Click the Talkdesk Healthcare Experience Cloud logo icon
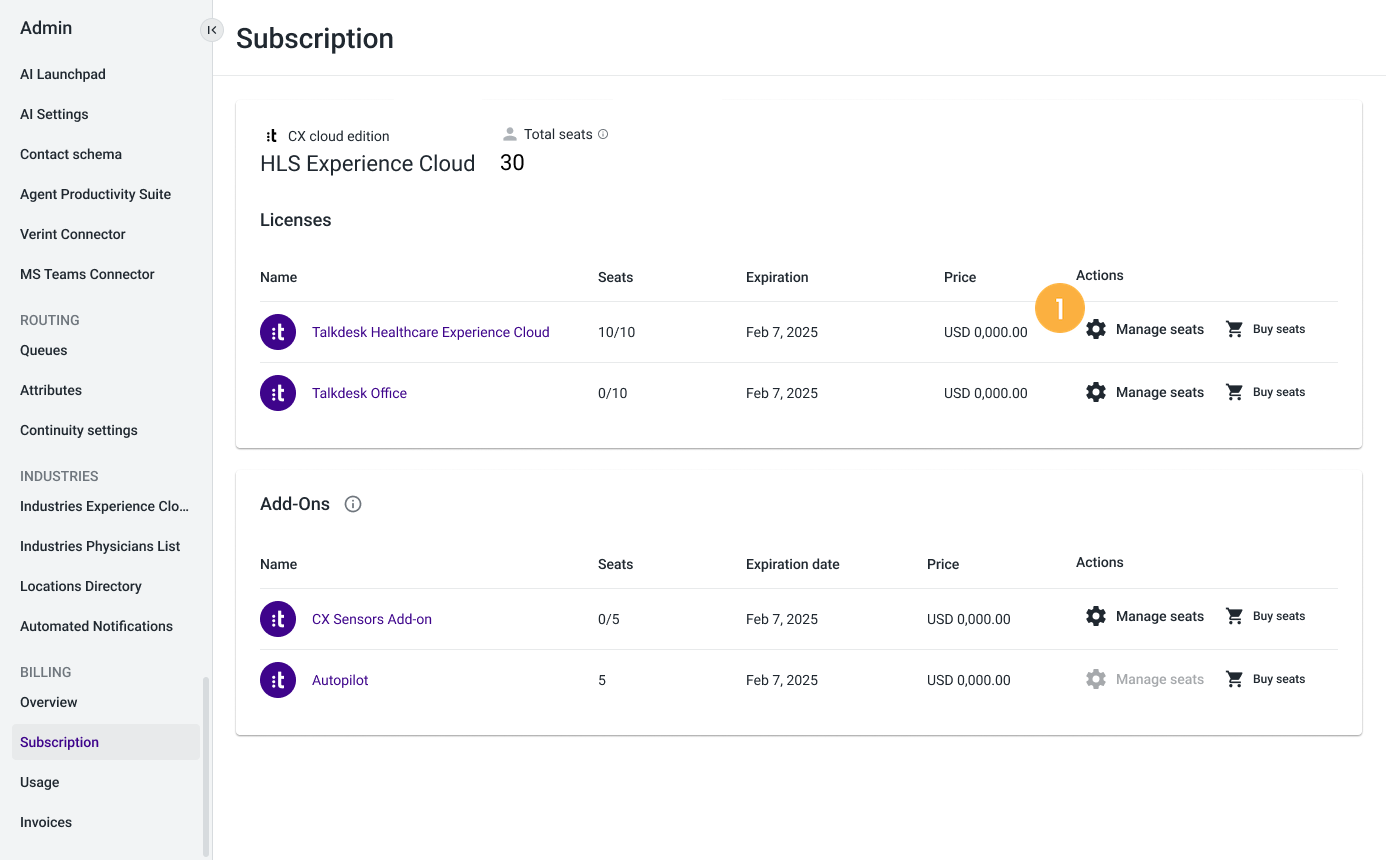This screenshot has height=860, width=1386. tap(278, 332)
